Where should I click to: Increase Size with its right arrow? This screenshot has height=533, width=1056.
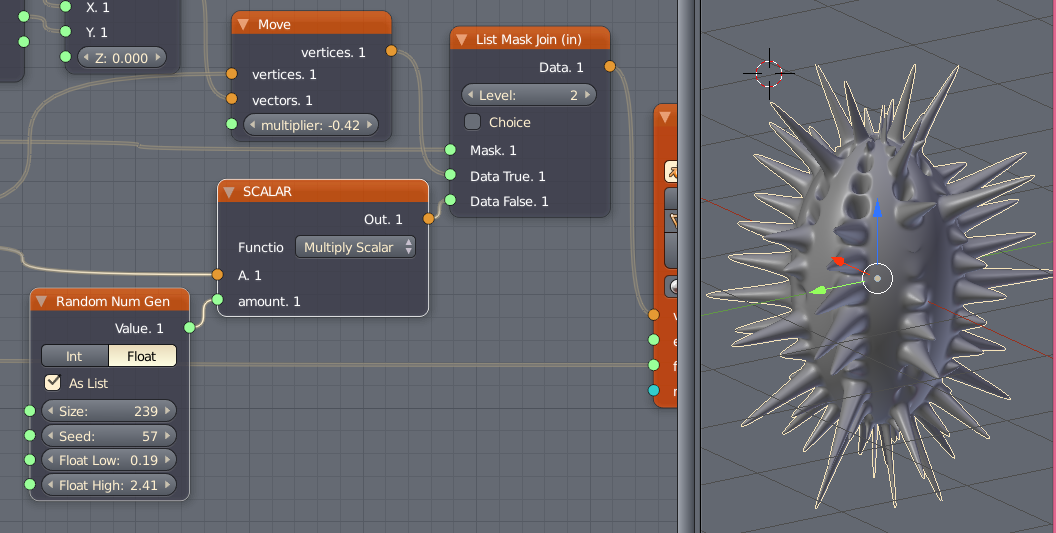(x=167, y=411)
